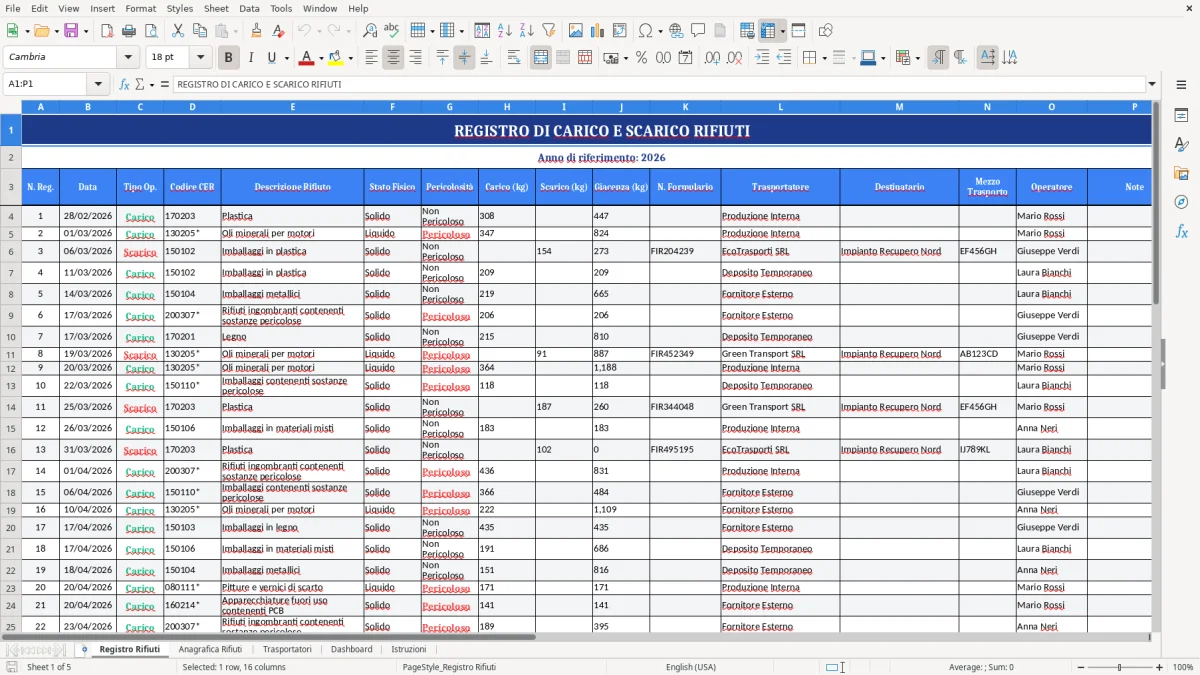Toggle Wrap Text
The height and width of the screenshot is (675, 1200).
(x=514, y=58)
